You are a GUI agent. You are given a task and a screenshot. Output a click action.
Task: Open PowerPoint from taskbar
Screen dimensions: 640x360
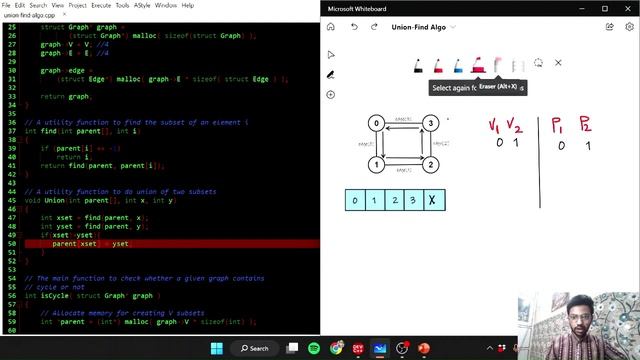click(424, 348)
